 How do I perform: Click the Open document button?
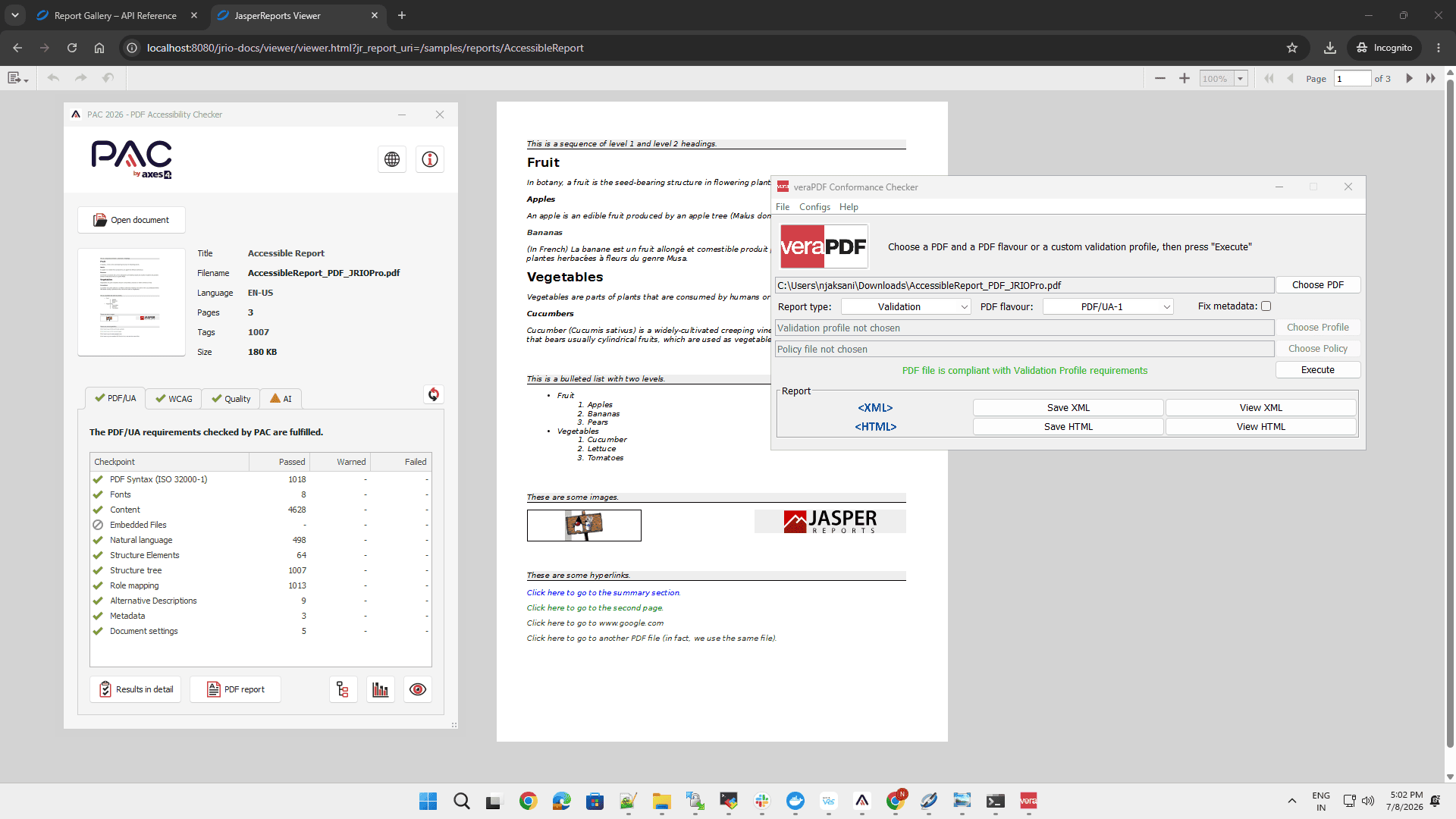[131, 220]
